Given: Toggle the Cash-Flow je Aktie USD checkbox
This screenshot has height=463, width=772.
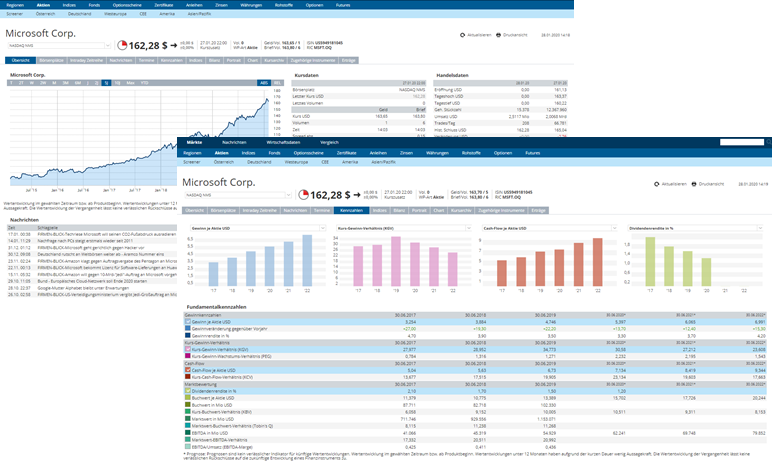Looking at the screenshot, I should tap(188, 370).
